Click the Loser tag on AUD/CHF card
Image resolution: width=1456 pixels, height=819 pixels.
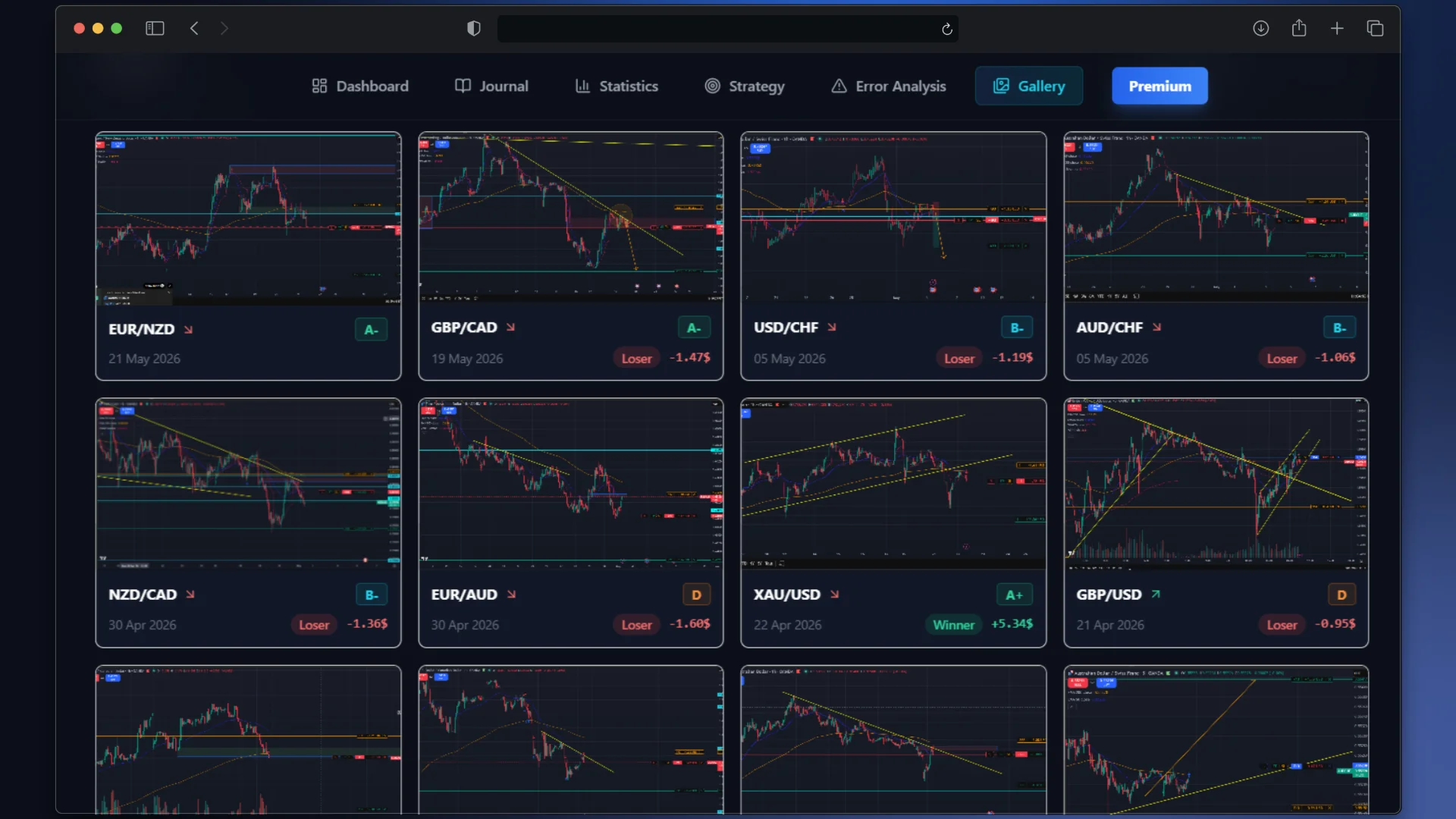(1282, 359)
